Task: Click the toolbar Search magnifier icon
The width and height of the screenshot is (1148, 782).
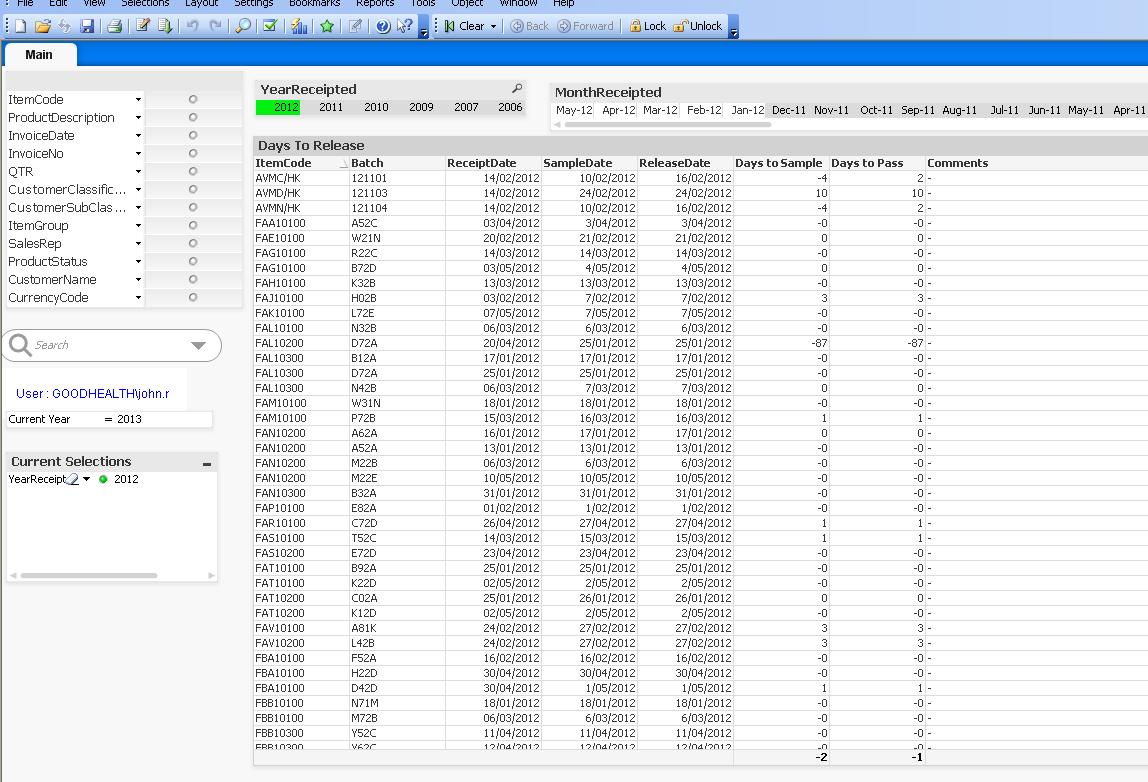Action: click(243, 26)
